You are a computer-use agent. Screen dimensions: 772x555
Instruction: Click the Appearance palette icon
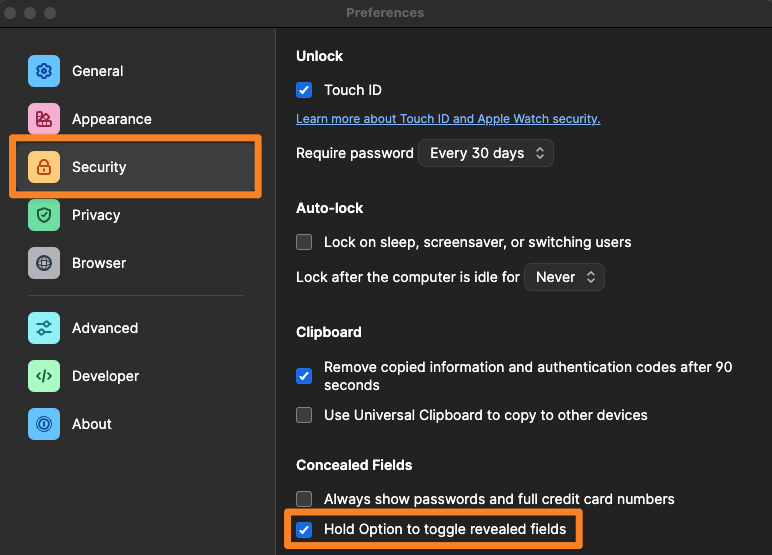[44, 119]
